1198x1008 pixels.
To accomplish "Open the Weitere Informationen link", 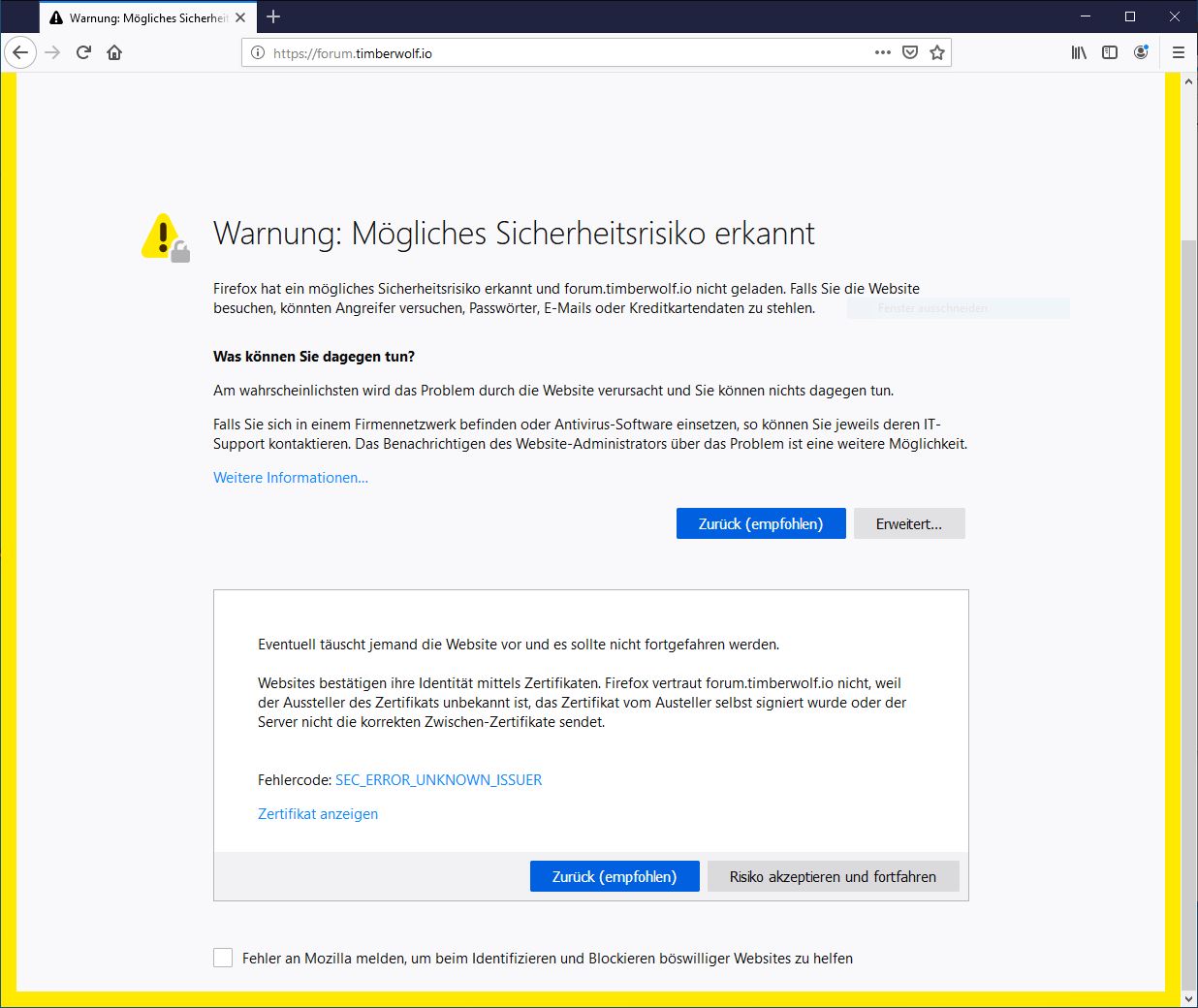I will click(291, 478).
